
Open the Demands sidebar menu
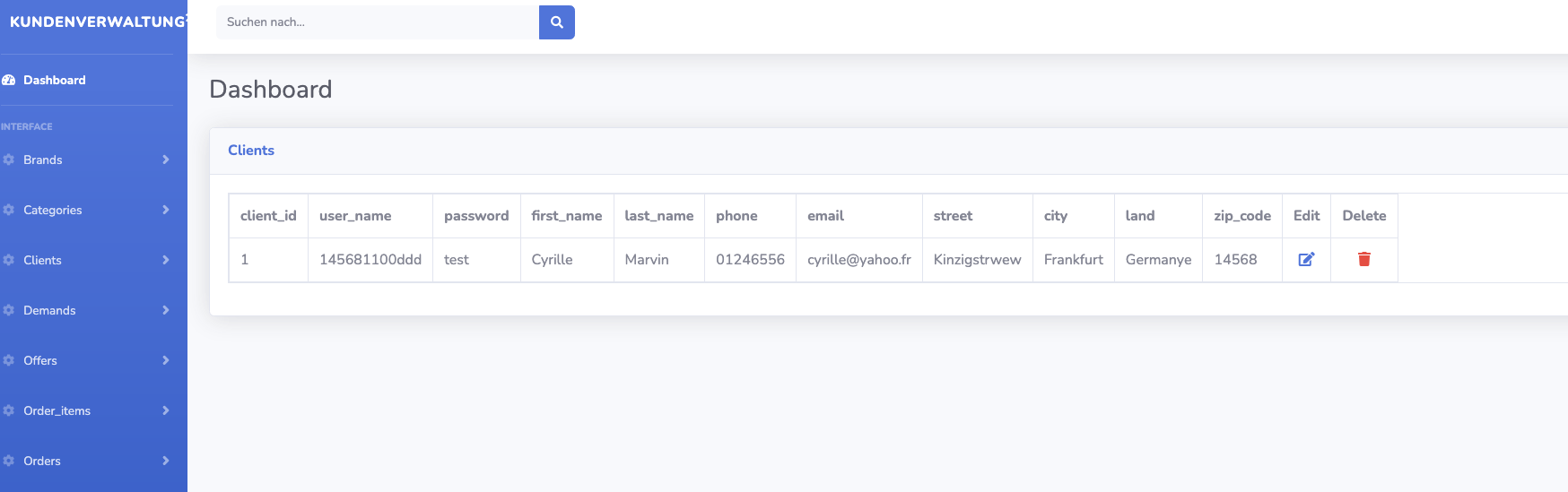tap(87, 310)
